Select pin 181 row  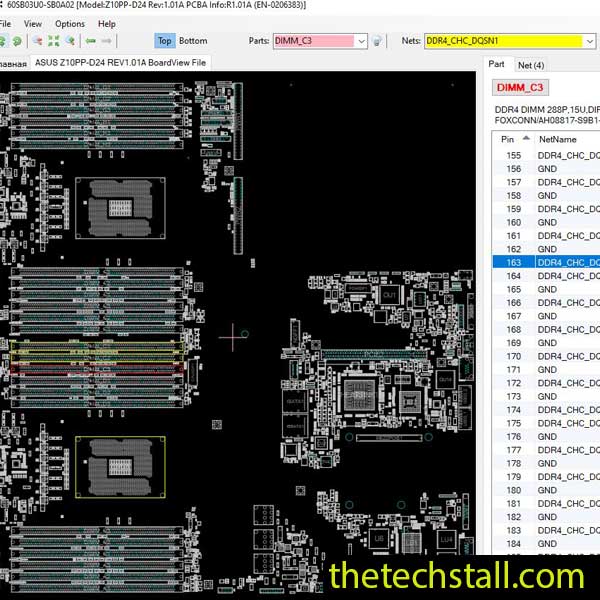[546, 504]
